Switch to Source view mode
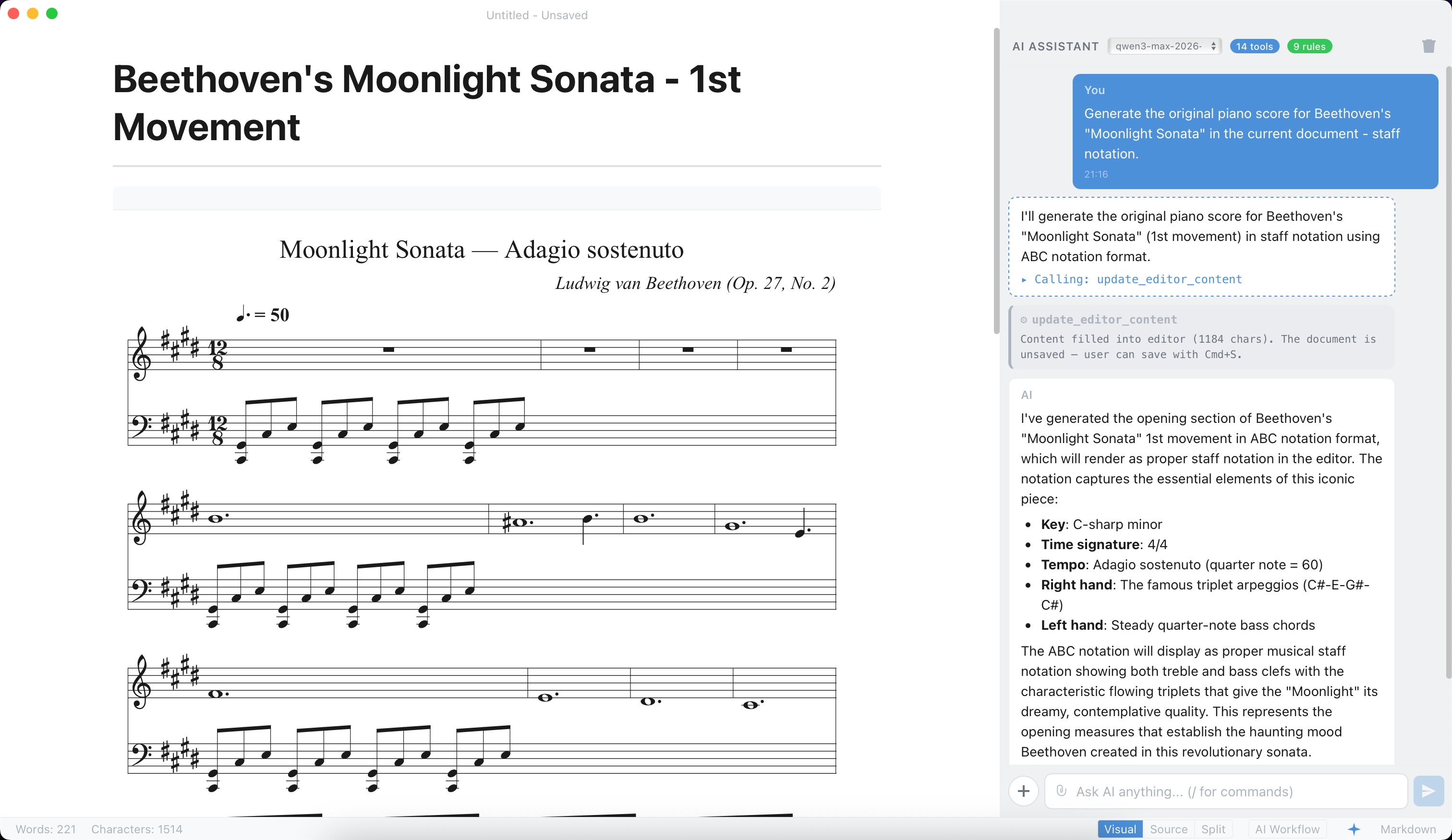 [x=1168, y=829]
